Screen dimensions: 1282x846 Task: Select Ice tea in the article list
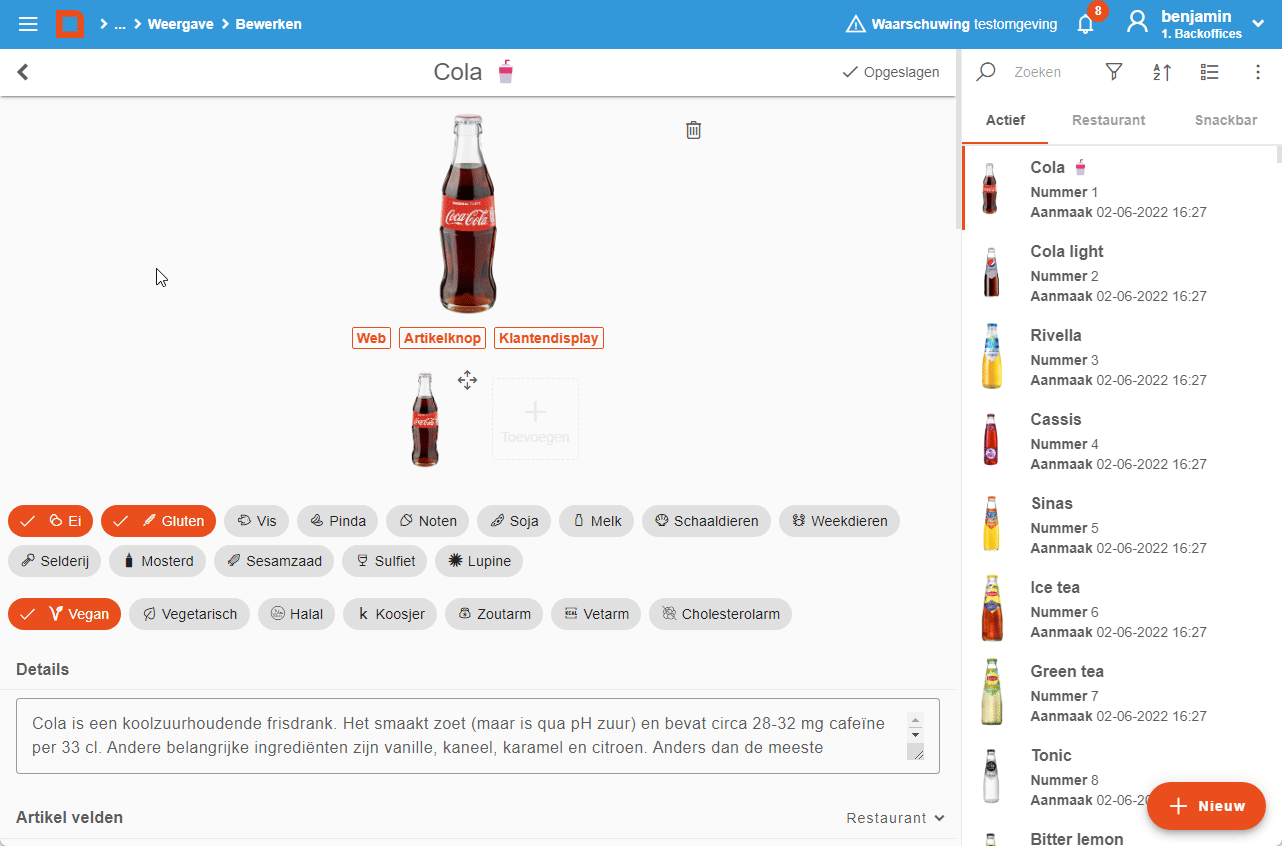(x=1120, y=609)
